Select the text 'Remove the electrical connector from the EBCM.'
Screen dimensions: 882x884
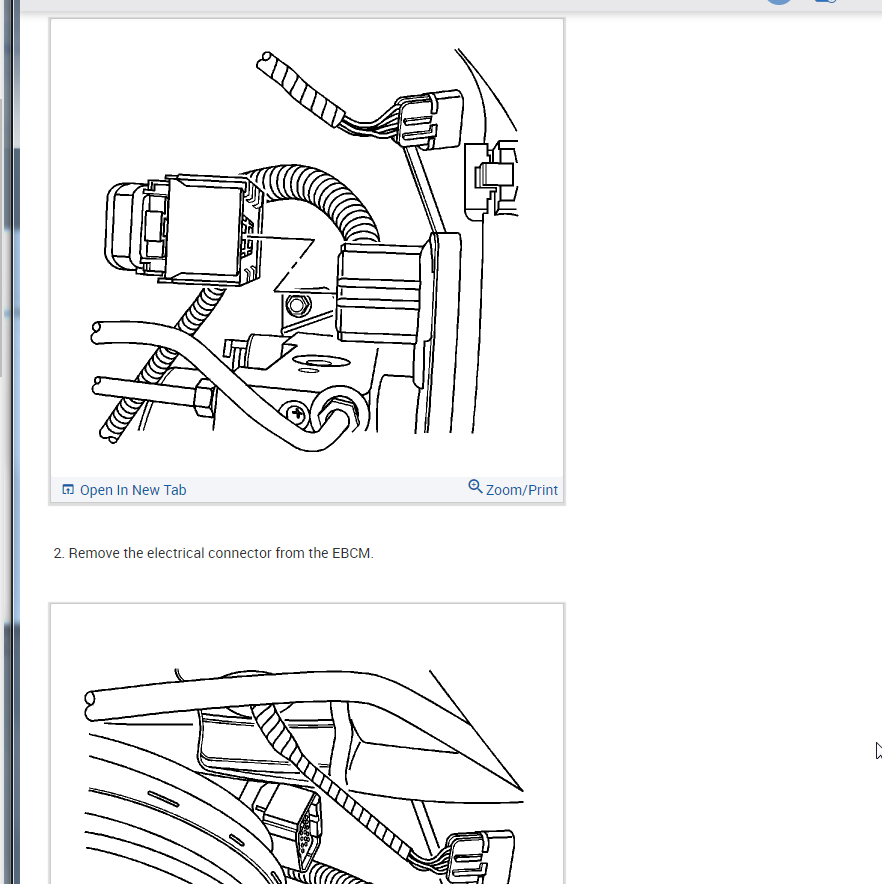click(221, 553)
